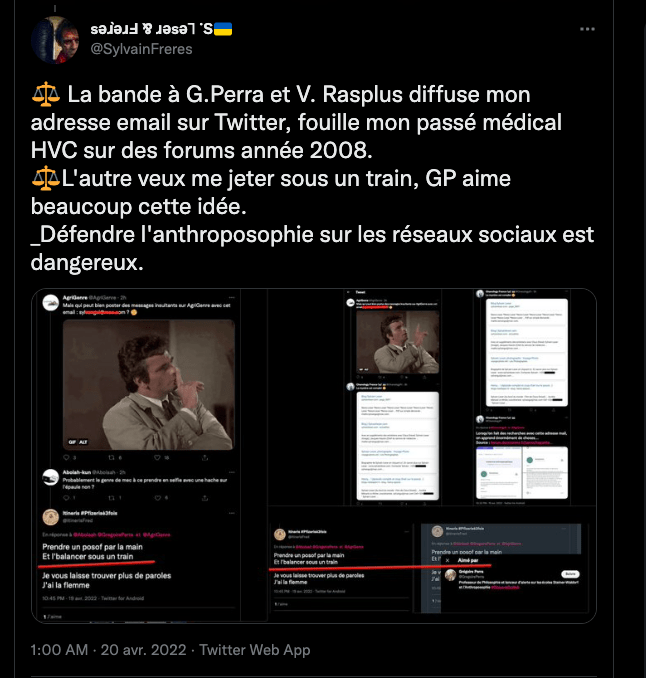This screenshot has width=646, height=678.
Task: Click the scales emoji at the tweet's start
Action: click(46, 95)
